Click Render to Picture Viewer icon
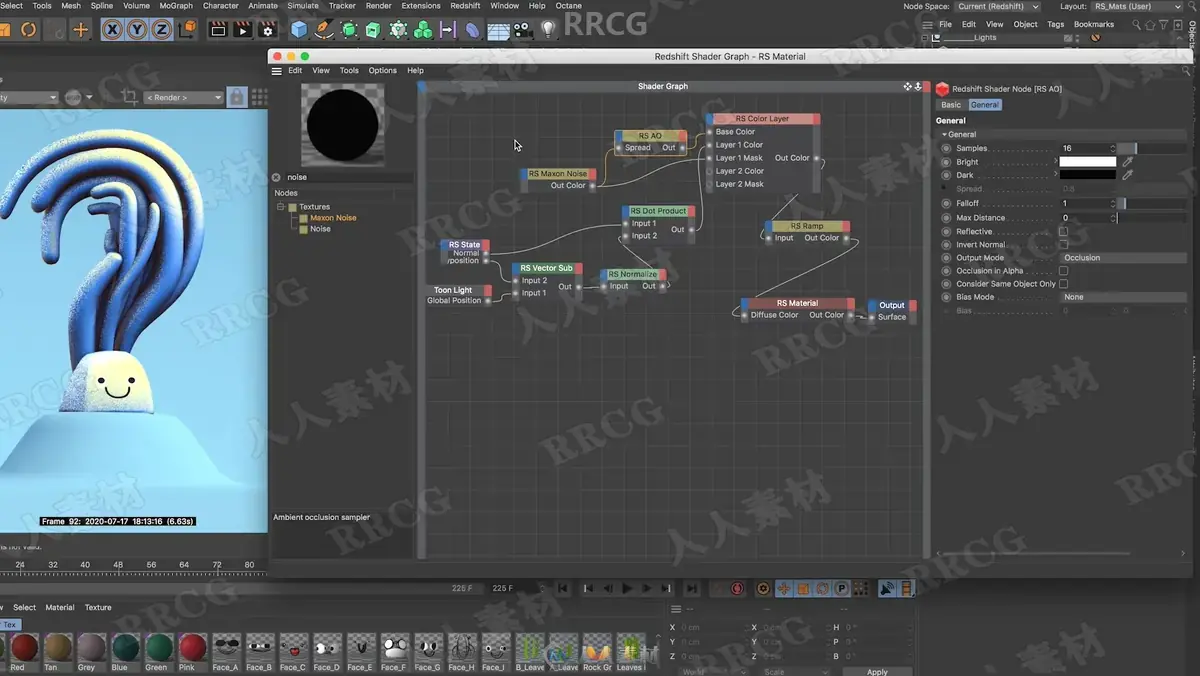Image resolution: width=1200 pixels, height=676 pixels. point(242,30)
